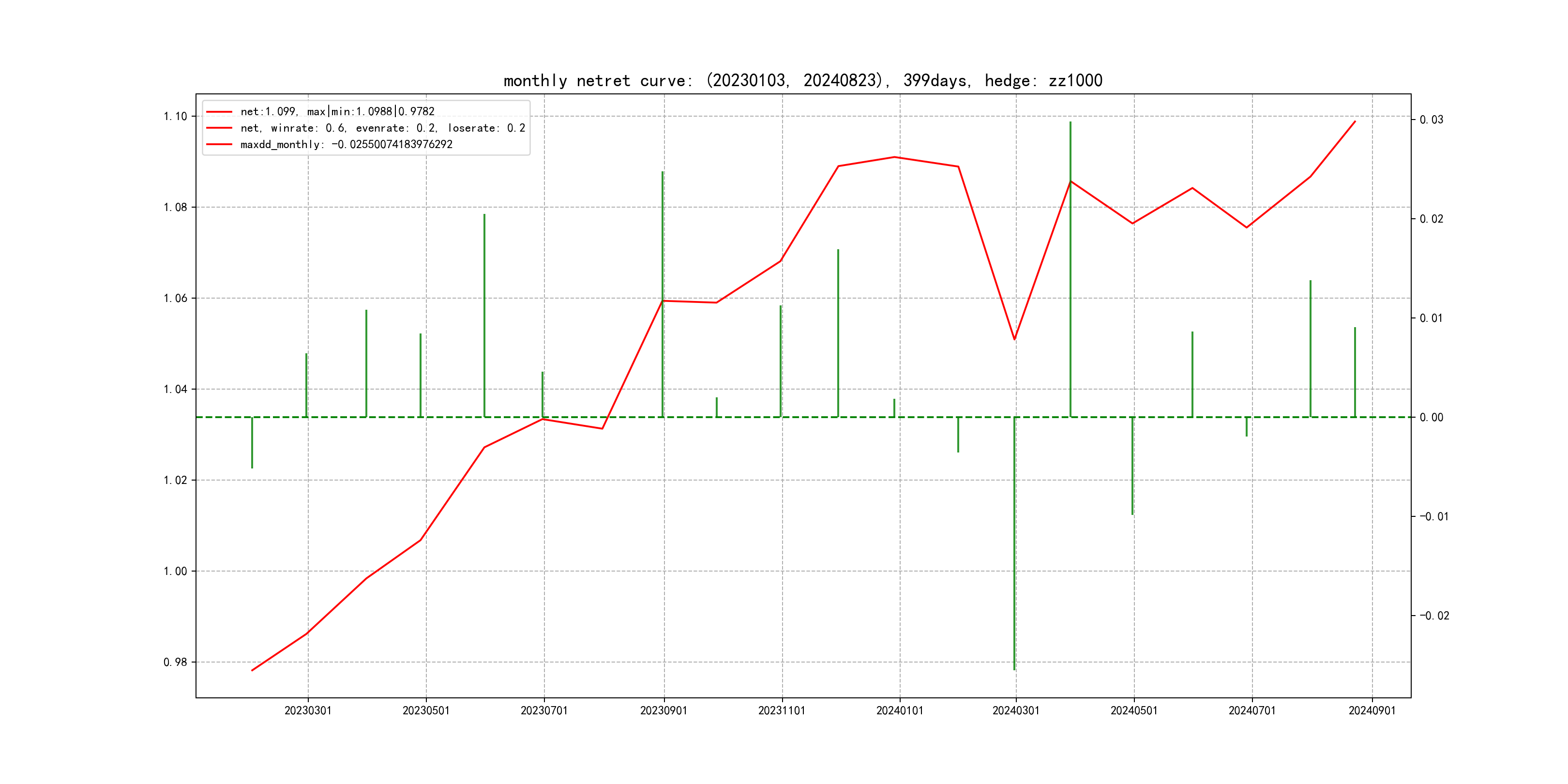Click x-axis date label 20231101
This screenshot has width=1568, height=784.
[782, 710]
